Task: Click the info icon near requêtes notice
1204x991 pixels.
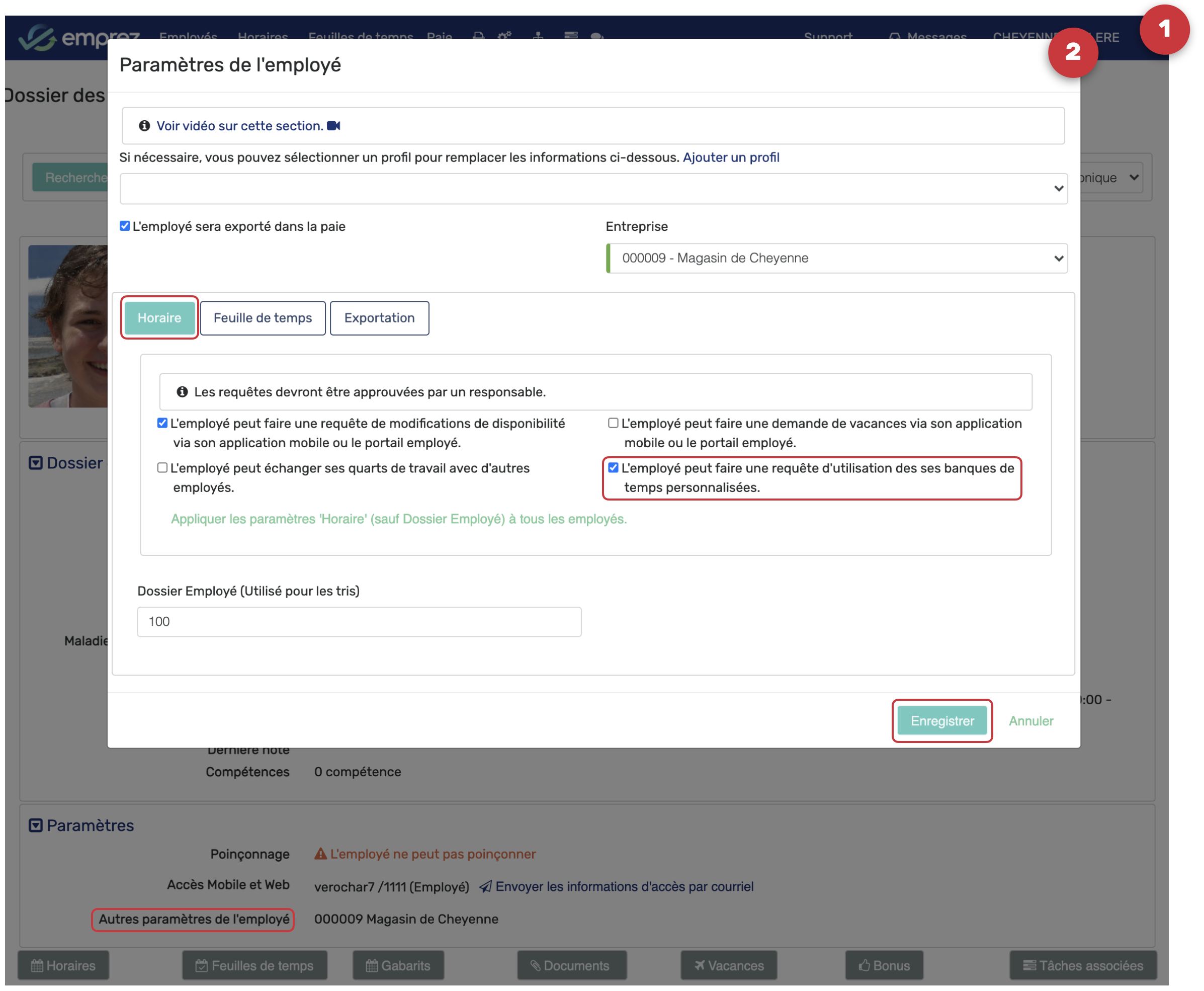Action: (x=182, y=392)
